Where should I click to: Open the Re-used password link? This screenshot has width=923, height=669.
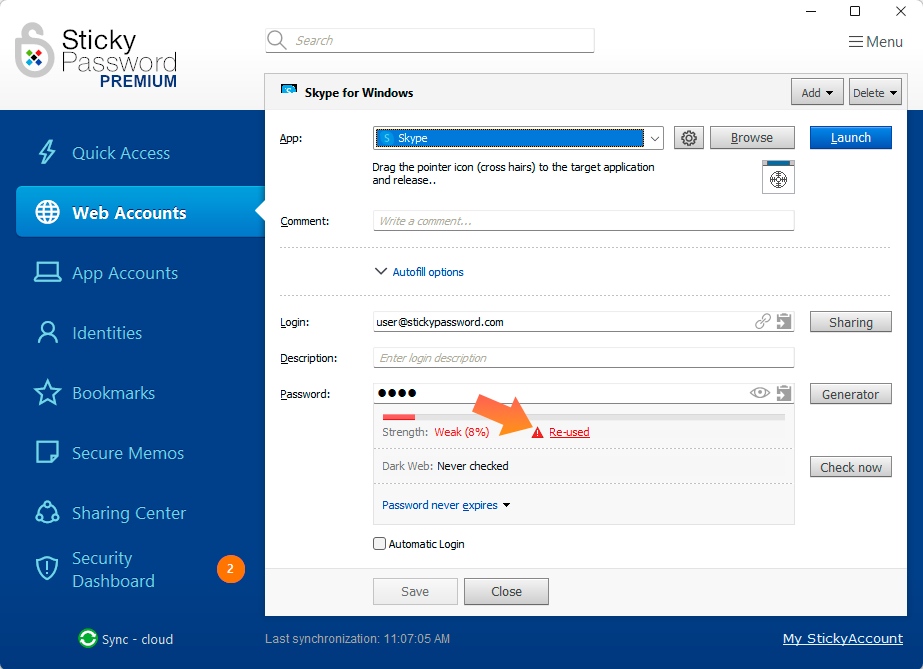(x=569, y=432)
